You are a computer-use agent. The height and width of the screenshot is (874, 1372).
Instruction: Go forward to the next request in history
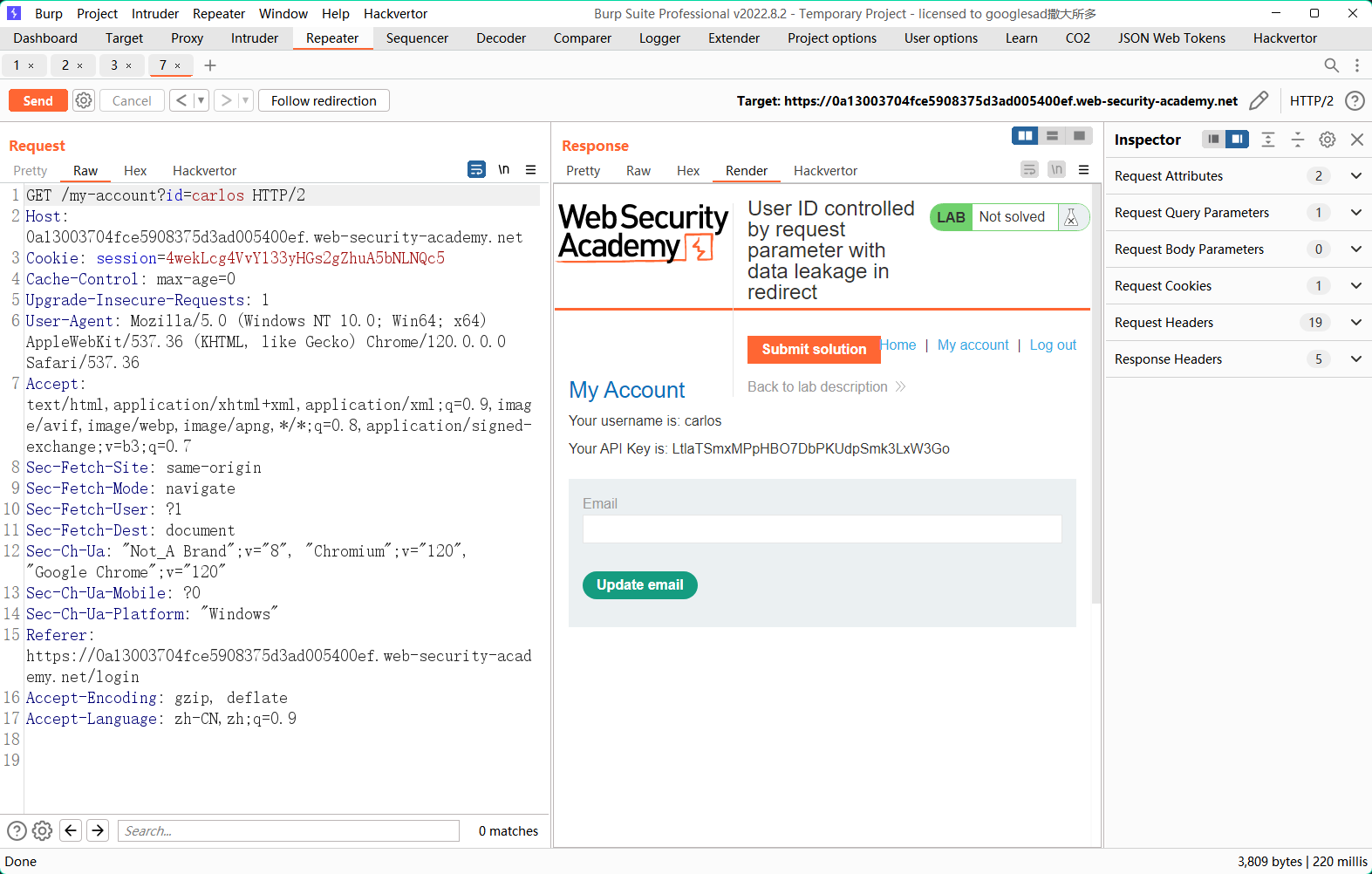tap(226, 100)
